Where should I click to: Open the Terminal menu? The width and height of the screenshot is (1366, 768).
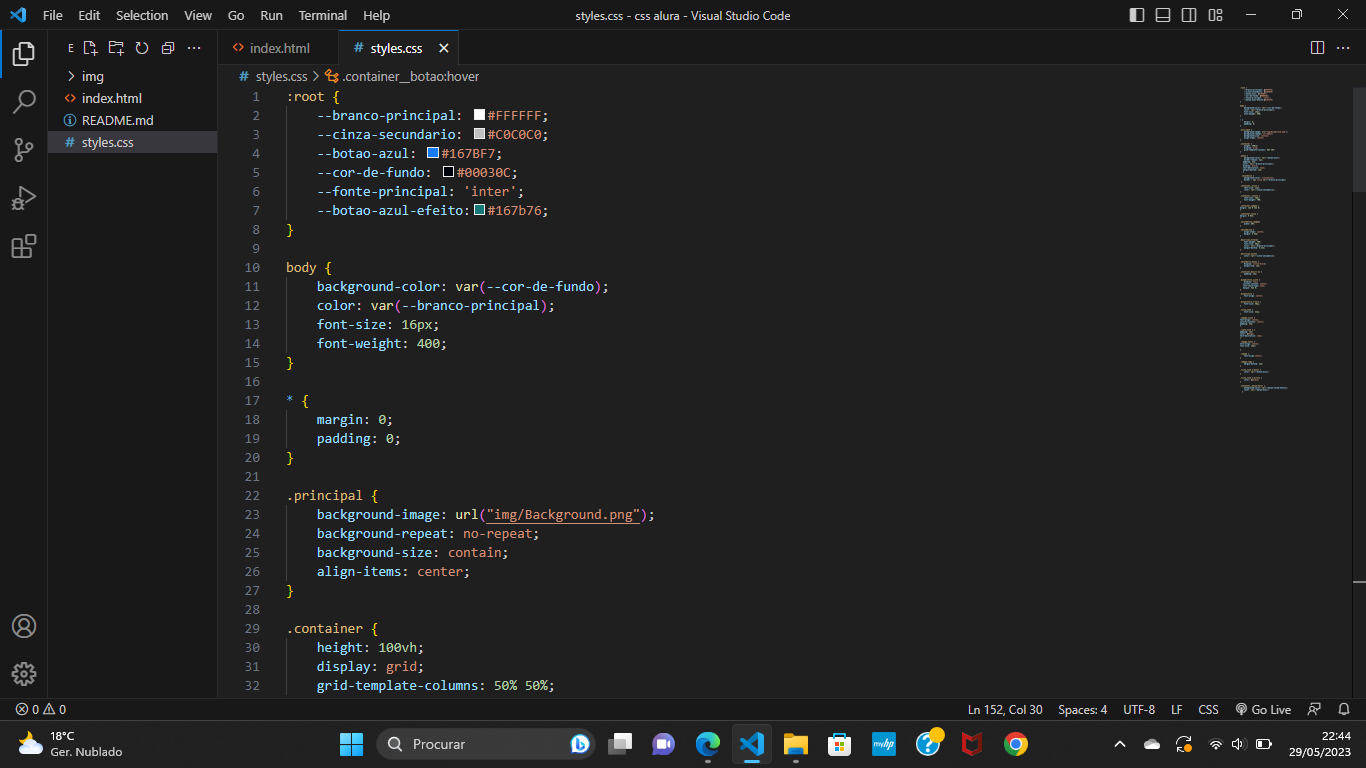coord(323,15)
